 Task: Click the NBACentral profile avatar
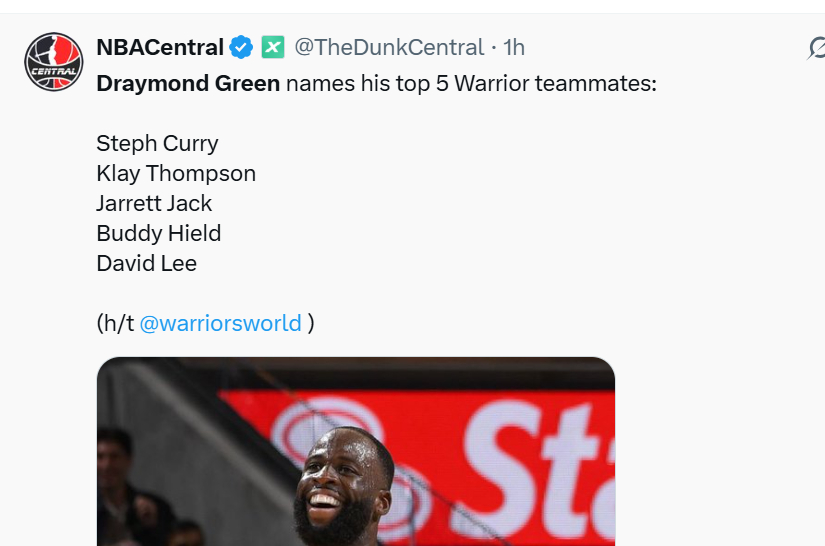pyautogui.click(x=53, y=62)
